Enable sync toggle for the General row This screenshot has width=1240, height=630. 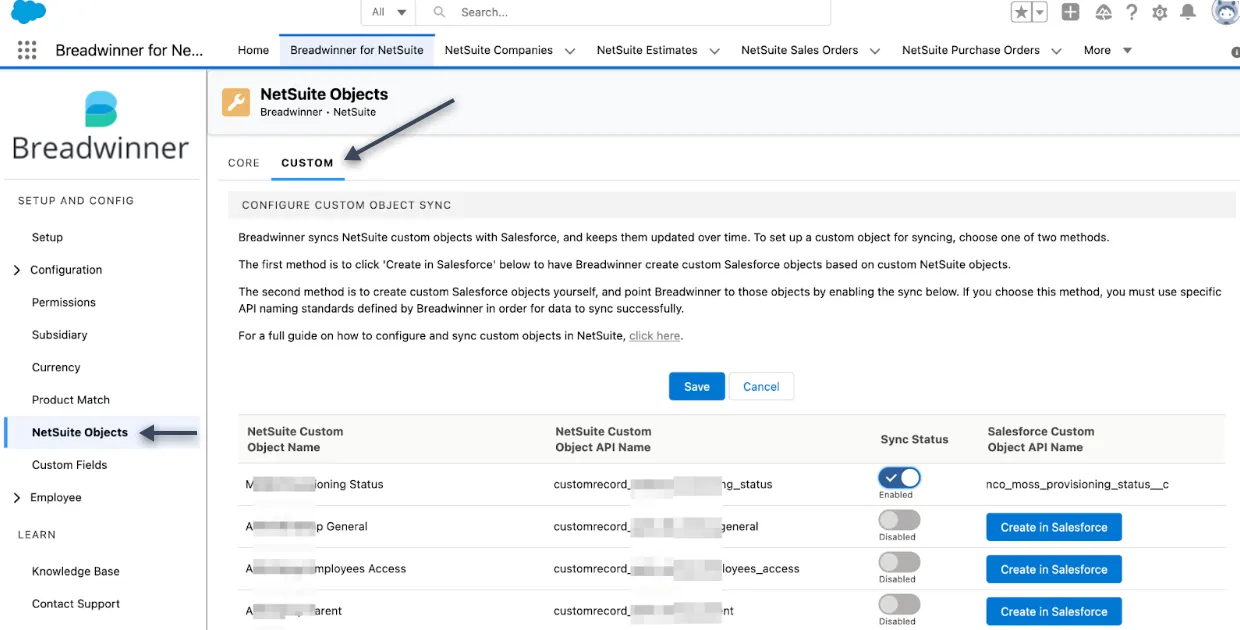coord(899,520)
